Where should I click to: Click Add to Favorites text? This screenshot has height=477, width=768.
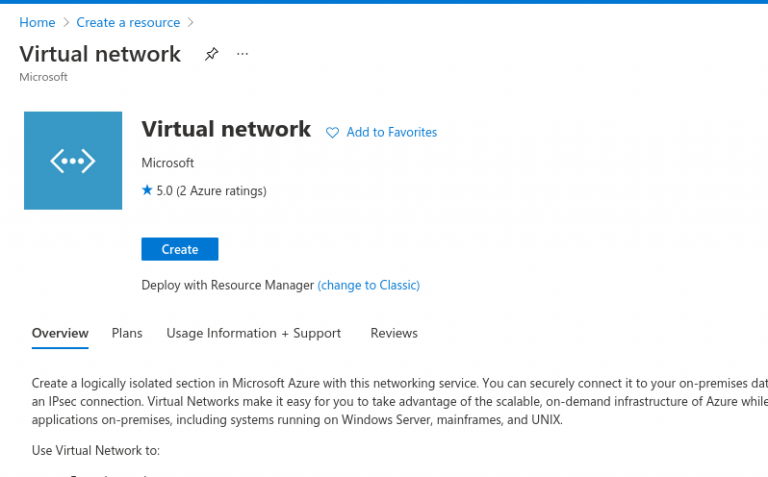pyautogui.click(x=391, y=132)
